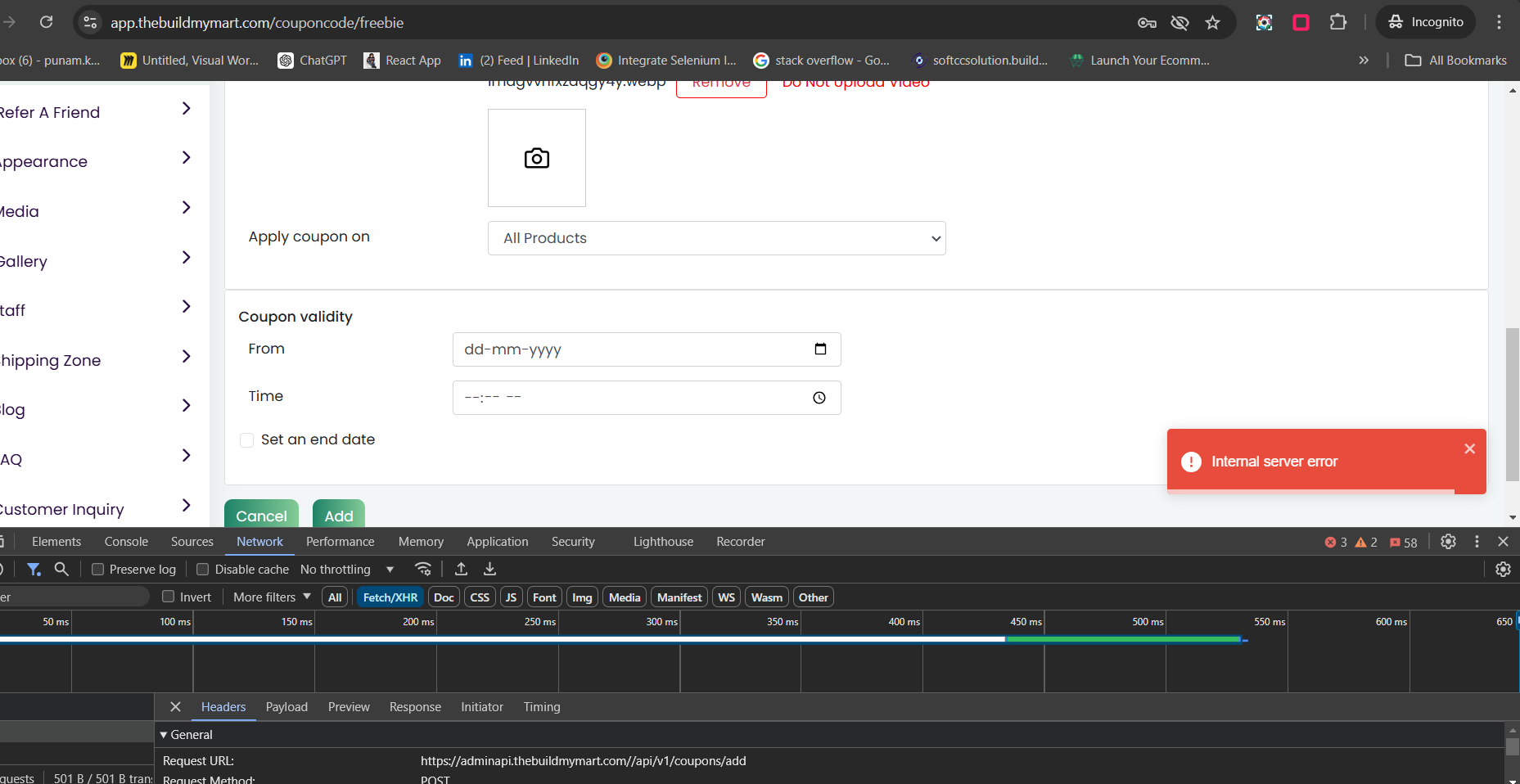Viewport: 1520px width, 784px height.
Task: Click the warnings count badge showing 2
Action: coord(1366,543)
